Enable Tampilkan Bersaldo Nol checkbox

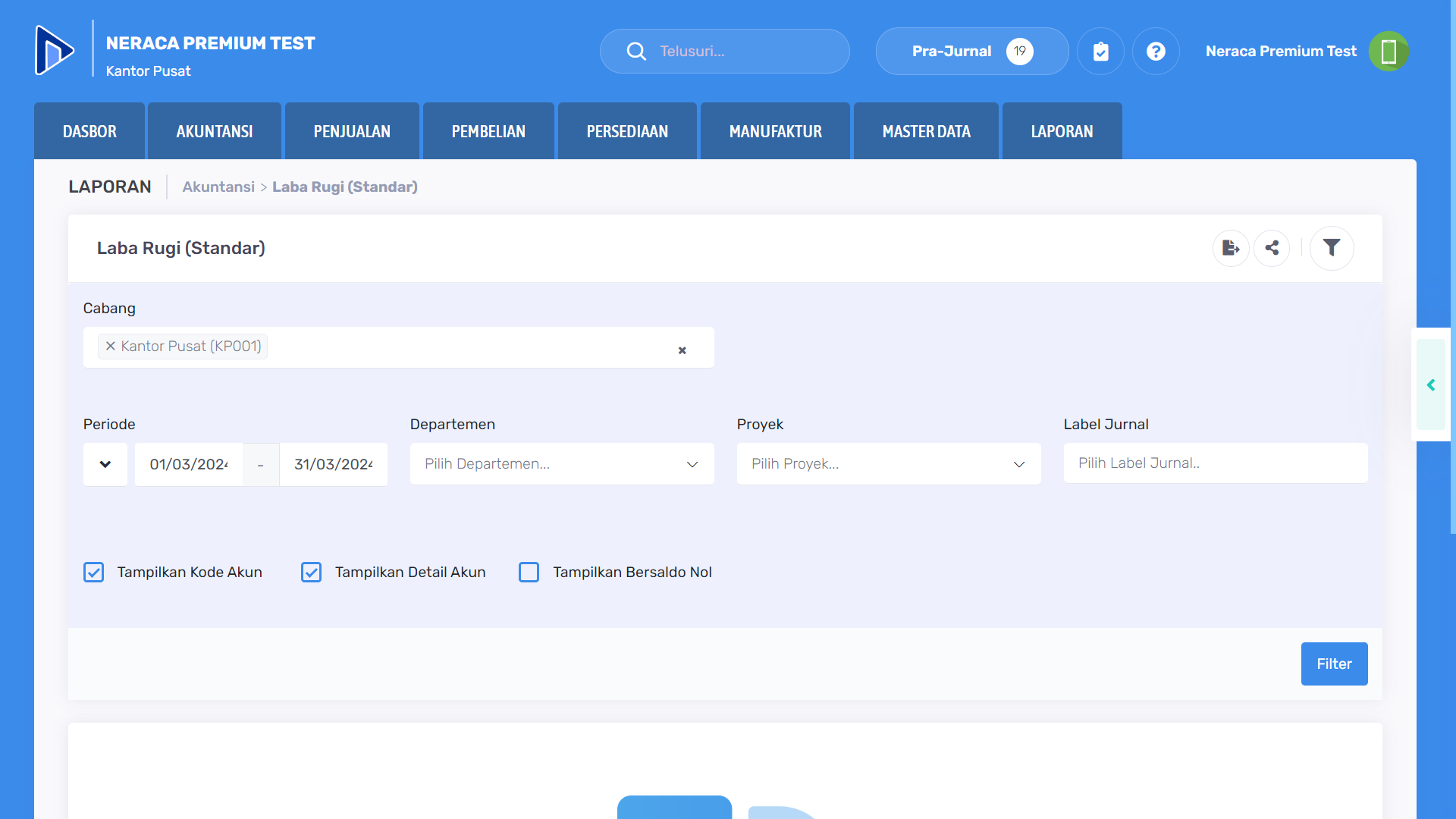(529, 572)
